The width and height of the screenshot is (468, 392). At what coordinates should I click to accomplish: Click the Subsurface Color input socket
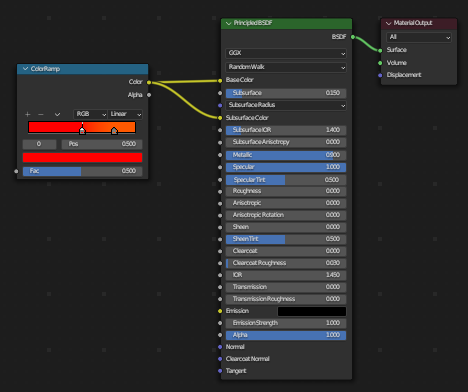pos(220,118)
